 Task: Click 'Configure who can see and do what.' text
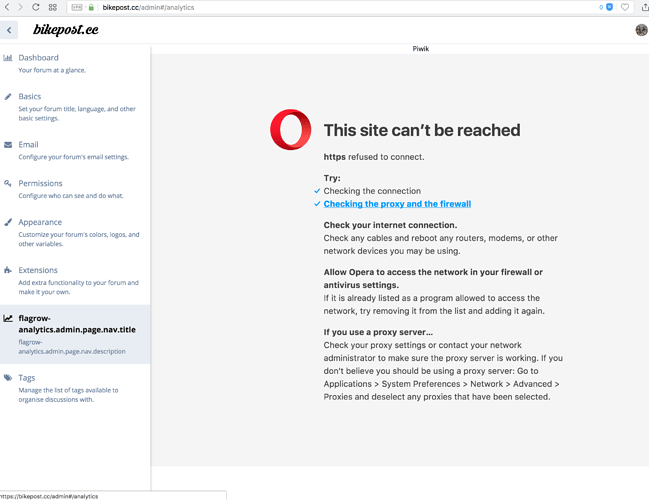click(x=71, y=195)
